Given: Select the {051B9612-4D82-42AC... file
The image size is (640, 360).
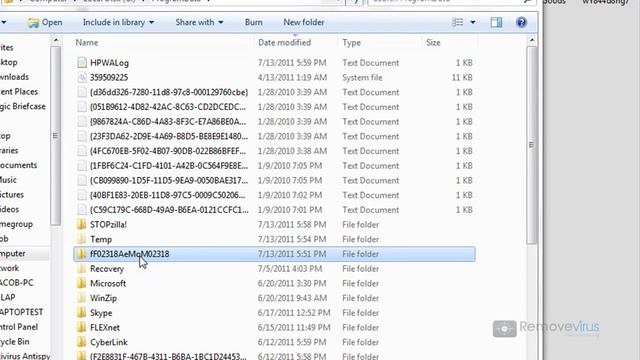Looking at the screenshot, I should pyautogui.click(x=168, y=107).
